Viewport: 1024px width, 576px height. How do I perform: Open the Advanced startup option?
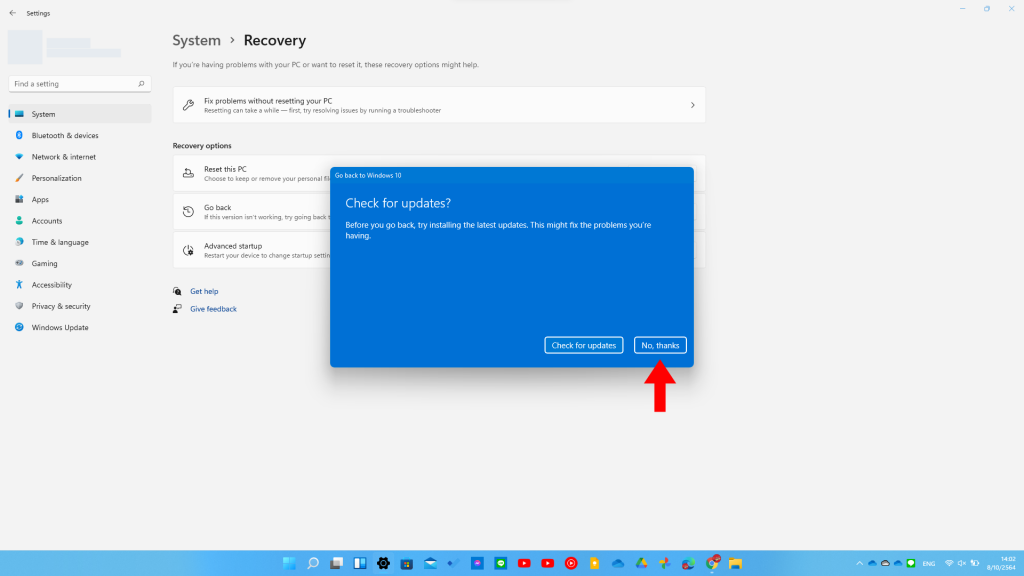(252, 250)
